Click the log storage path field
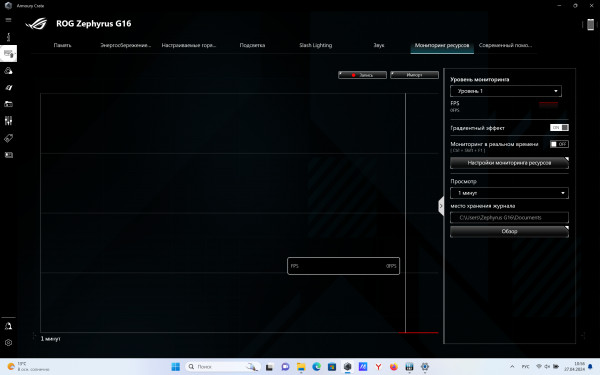This screenshot has width=600, height=375. click(509, 217)
